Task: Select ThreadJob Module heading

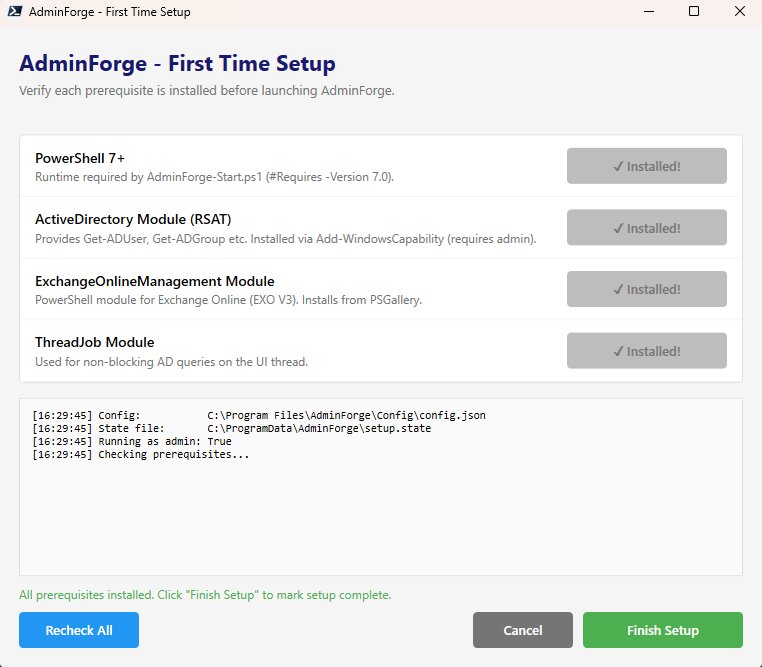Action: click(95, 342)
